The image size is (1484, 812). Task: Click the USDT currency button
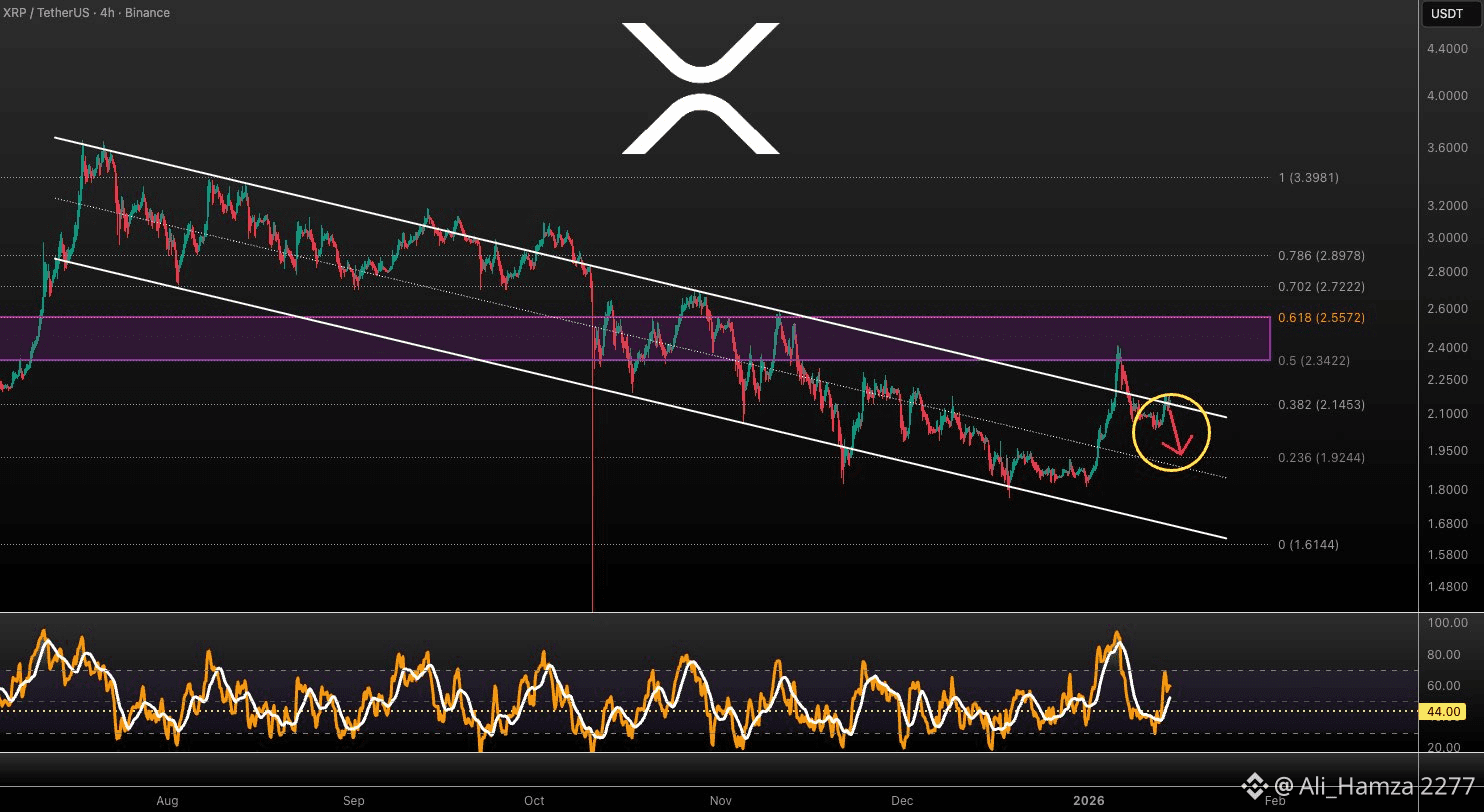tap(1449, 13)
